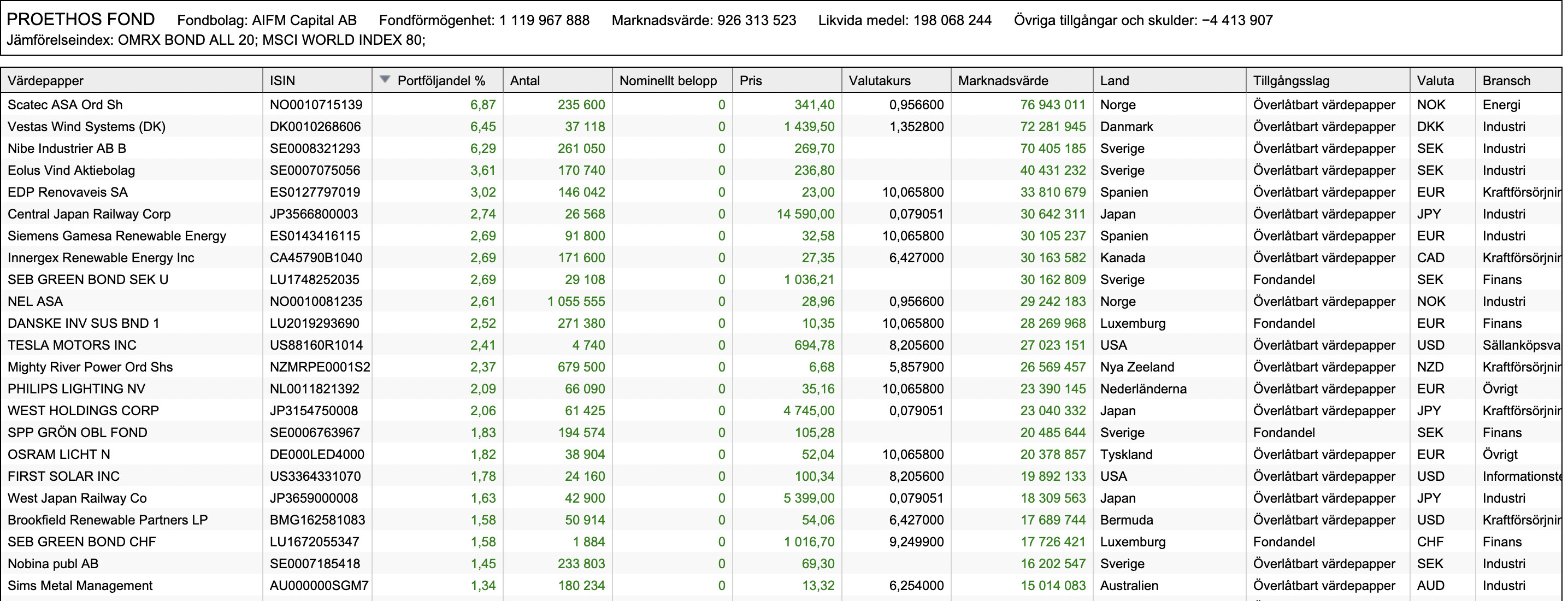Viewport: 1568px width, 601px height.
Task: Click market value 76 943 011 cell
Action: [1052, 105]
